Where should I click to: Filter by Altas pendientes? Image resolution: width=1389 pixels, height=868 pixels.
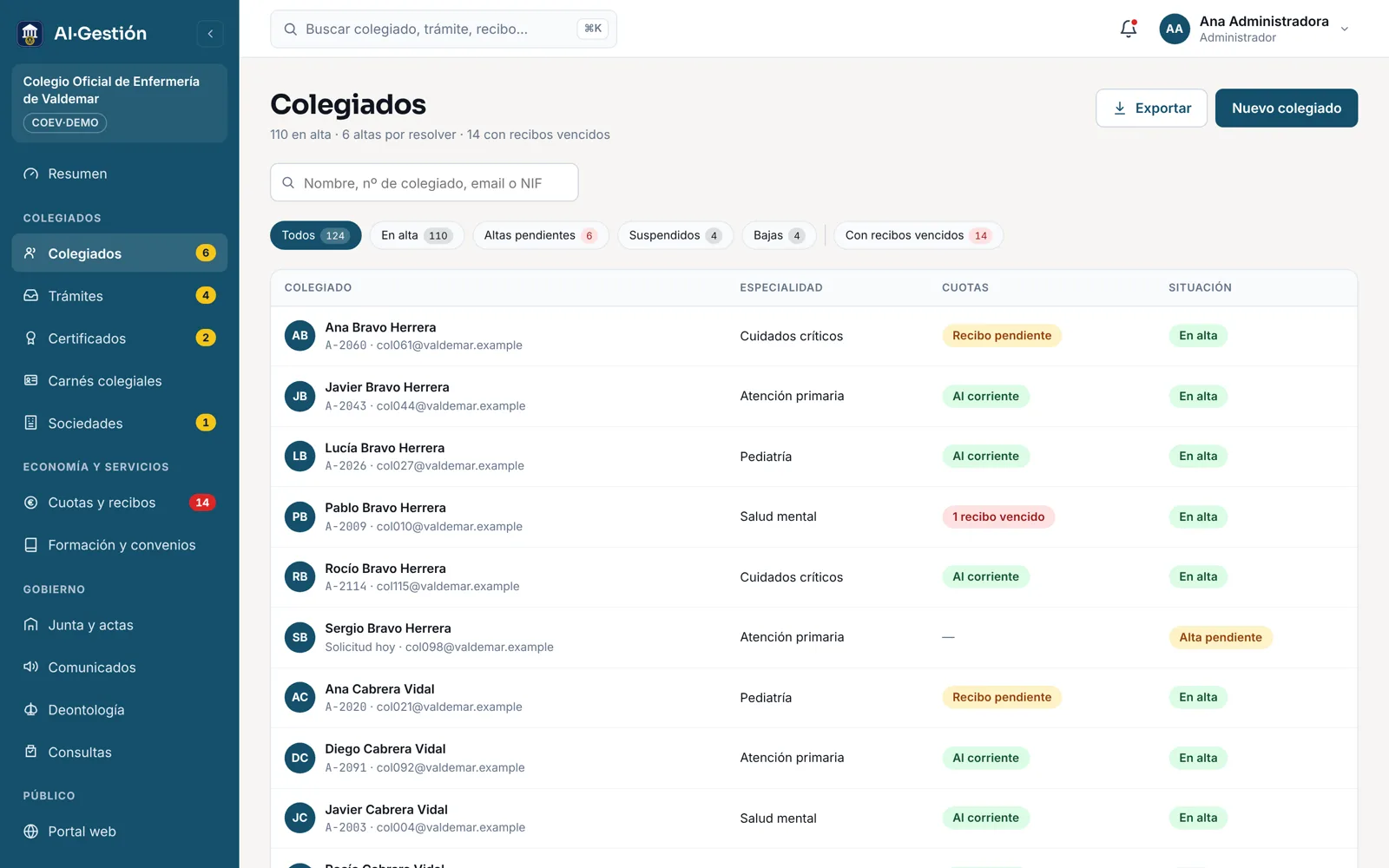541,235
